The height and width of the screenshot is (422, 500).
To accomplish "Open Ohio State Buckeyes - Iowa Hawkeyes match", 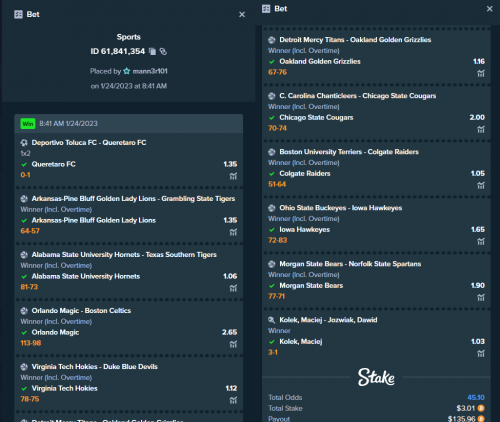I will tap(341, 208).
